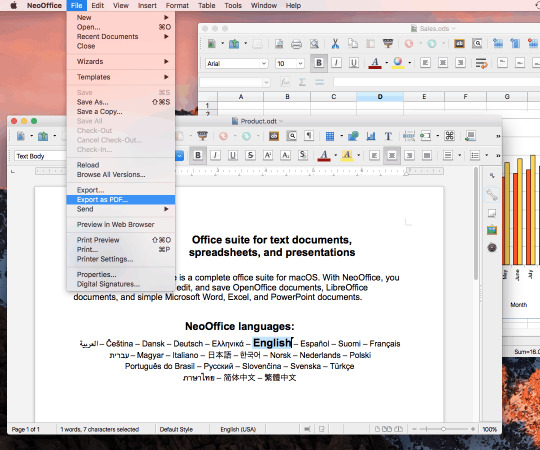Click the Insert Chart icon in Writer toolbar

(x=371, y=136)
